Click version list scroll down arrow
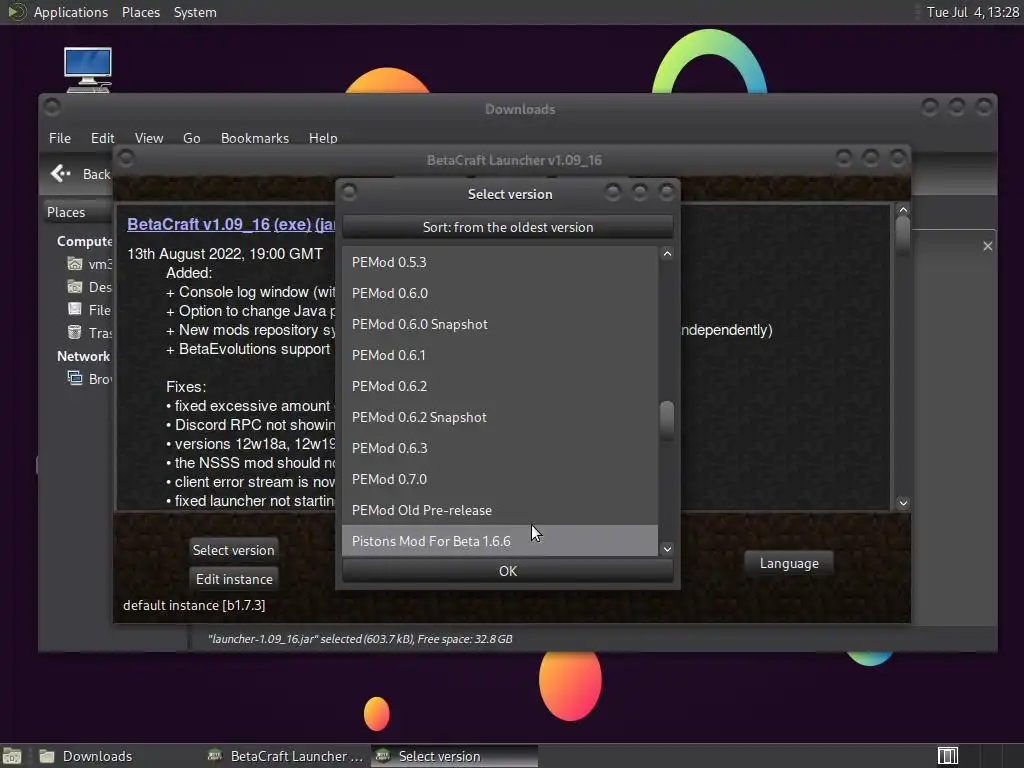Screen dimensions: 1024x768 point(667,549)
